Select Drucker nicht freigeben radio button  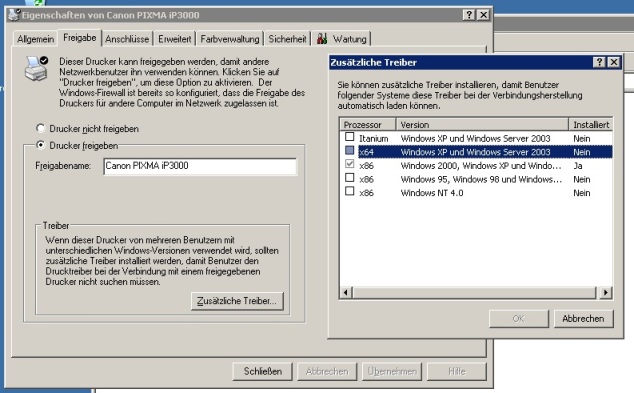point(40,128)
